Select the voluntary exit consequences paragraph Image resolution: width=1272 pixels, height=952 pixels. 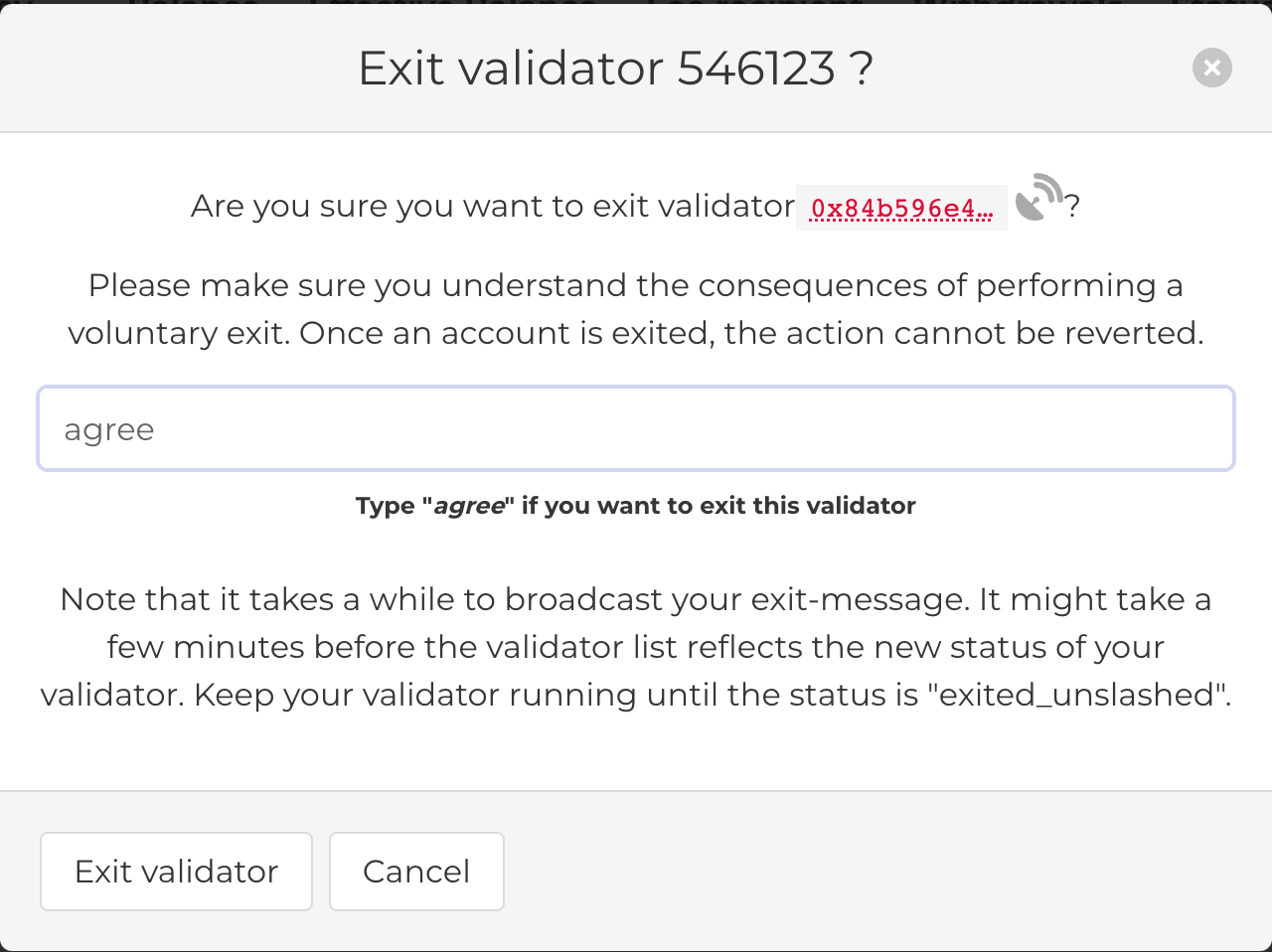coord(636,309)
